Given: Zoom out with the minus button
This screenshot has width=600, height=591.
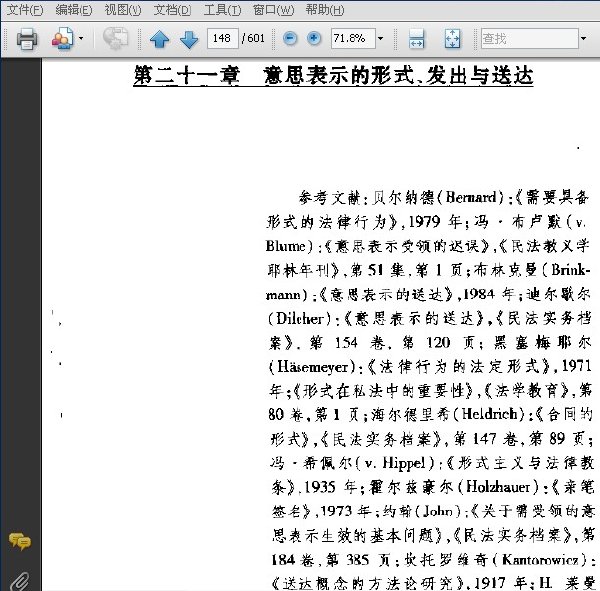Looking at the screenshot, I should 290,38.
